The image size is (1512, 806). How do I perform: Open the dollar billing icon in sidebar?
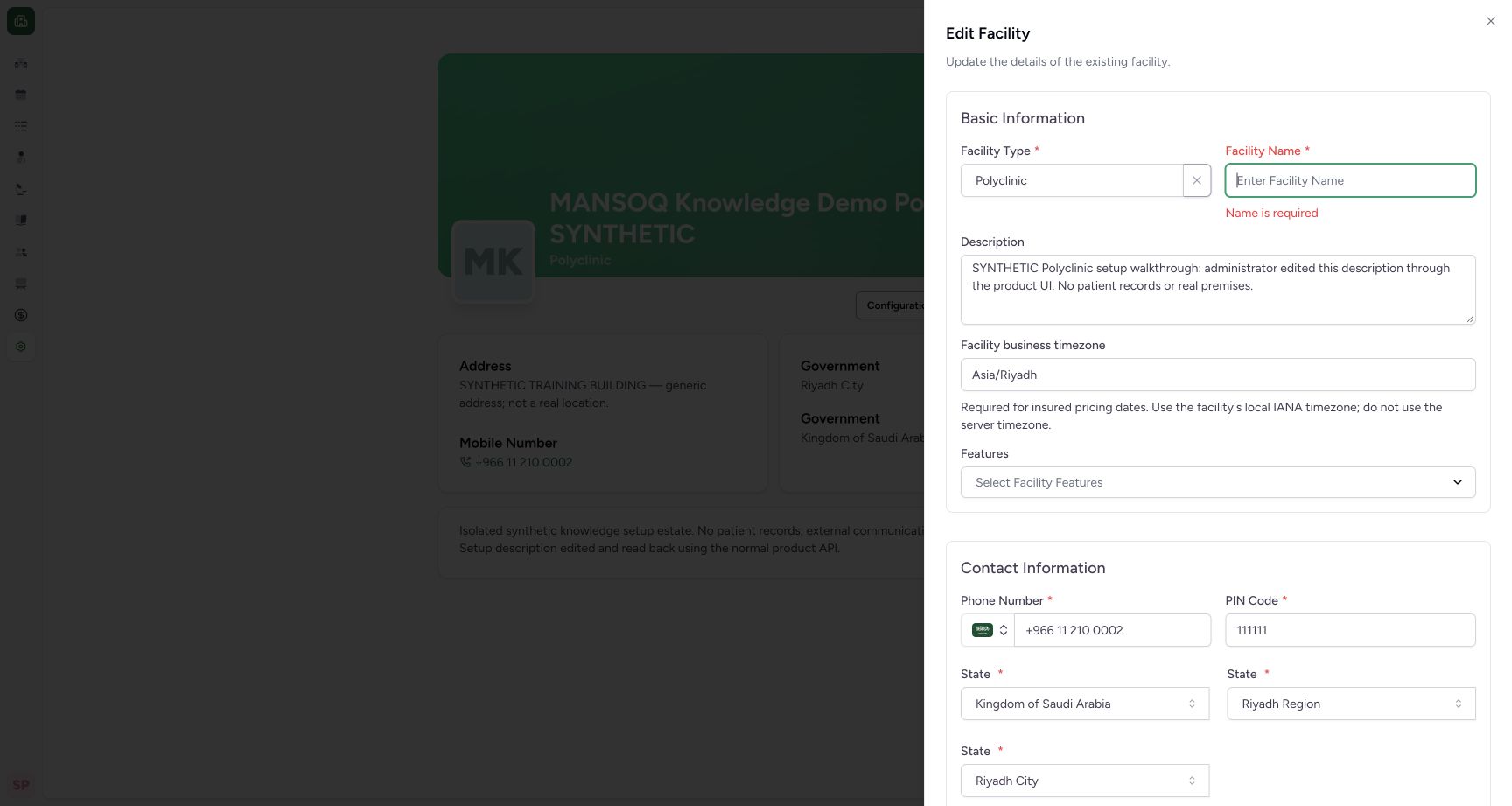pyautogui.click(x=21, y=315)
